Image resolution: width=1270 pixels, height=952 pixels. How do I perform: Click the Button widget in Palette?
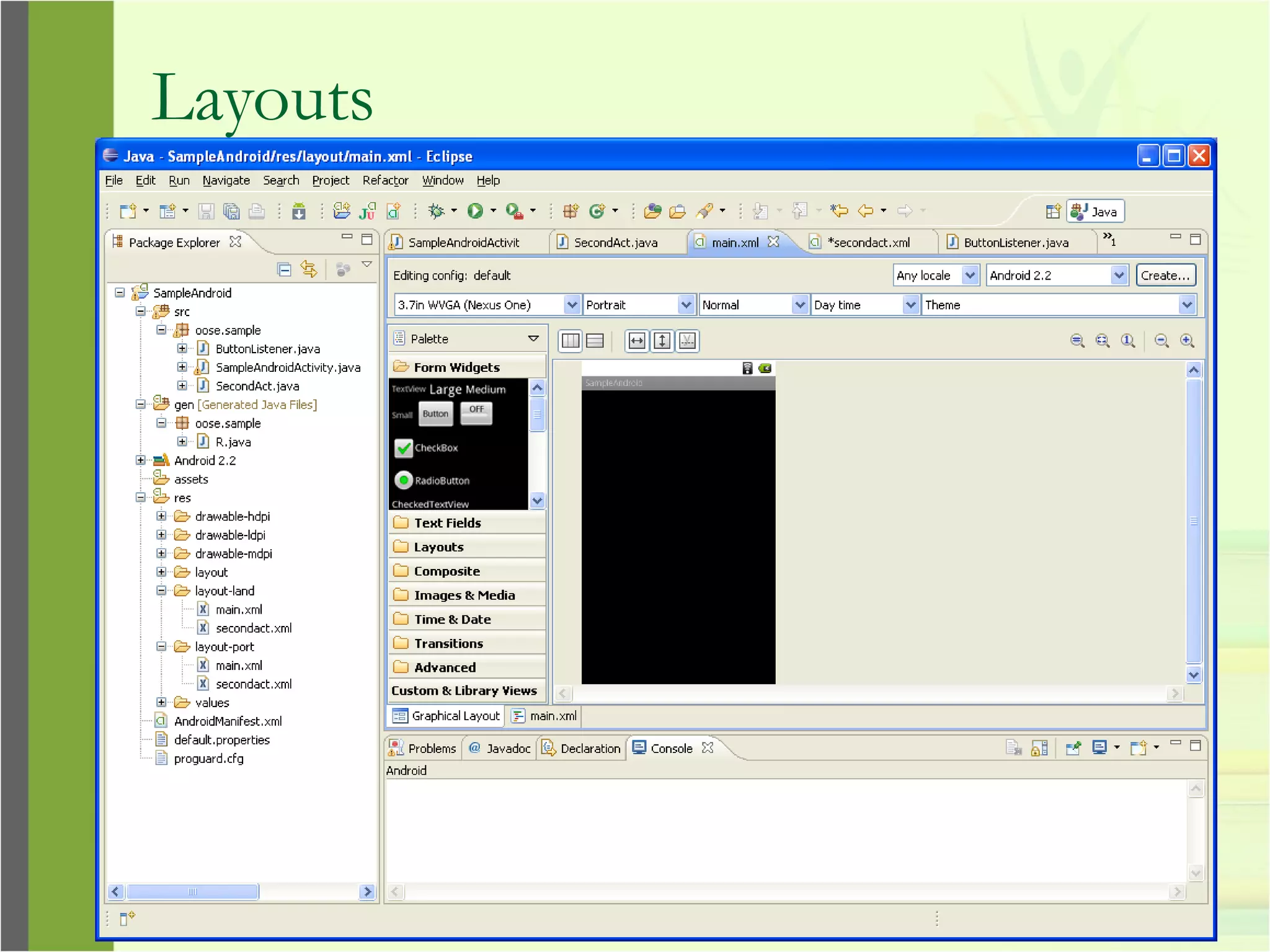[x=436, y=414]
